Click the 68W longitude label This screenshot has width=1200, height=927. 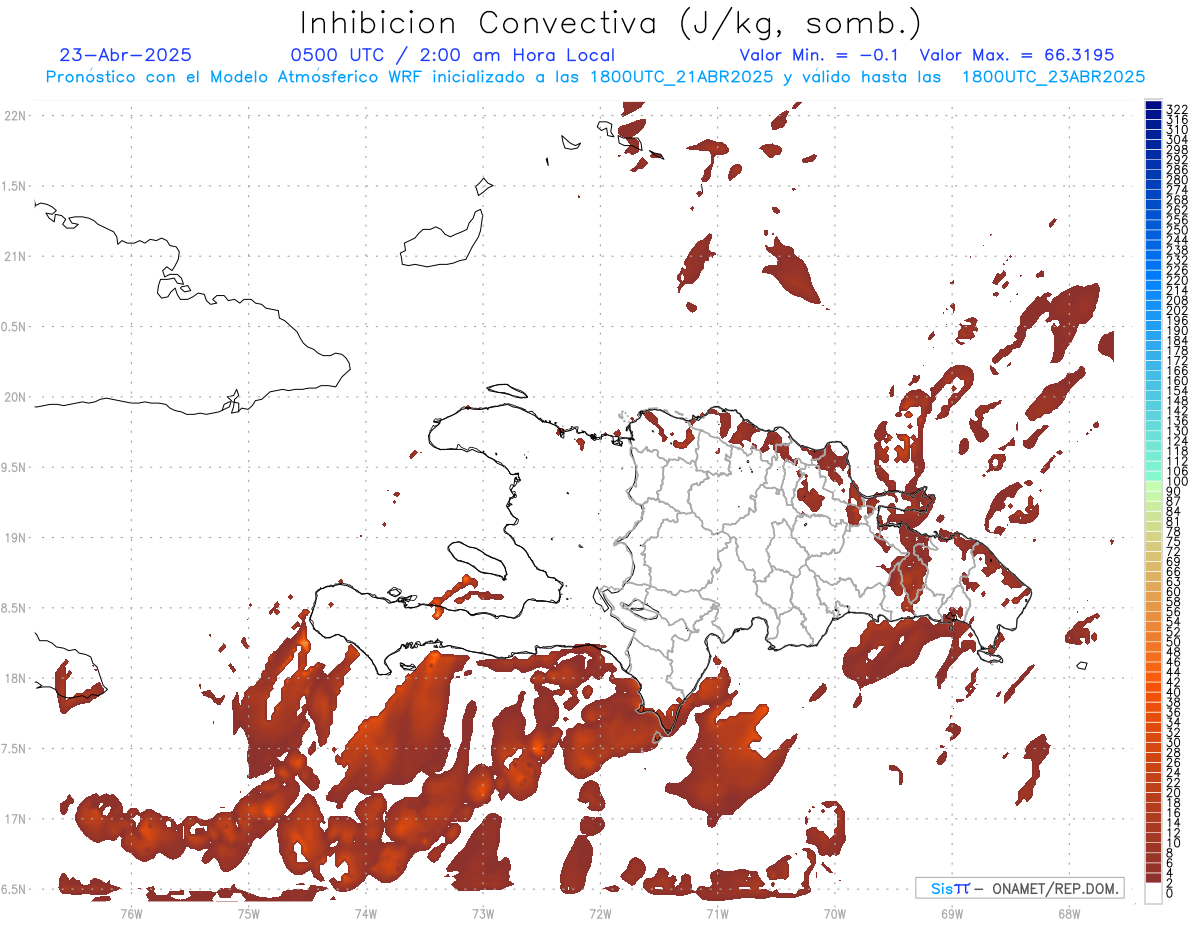[x=1069, y=913]
